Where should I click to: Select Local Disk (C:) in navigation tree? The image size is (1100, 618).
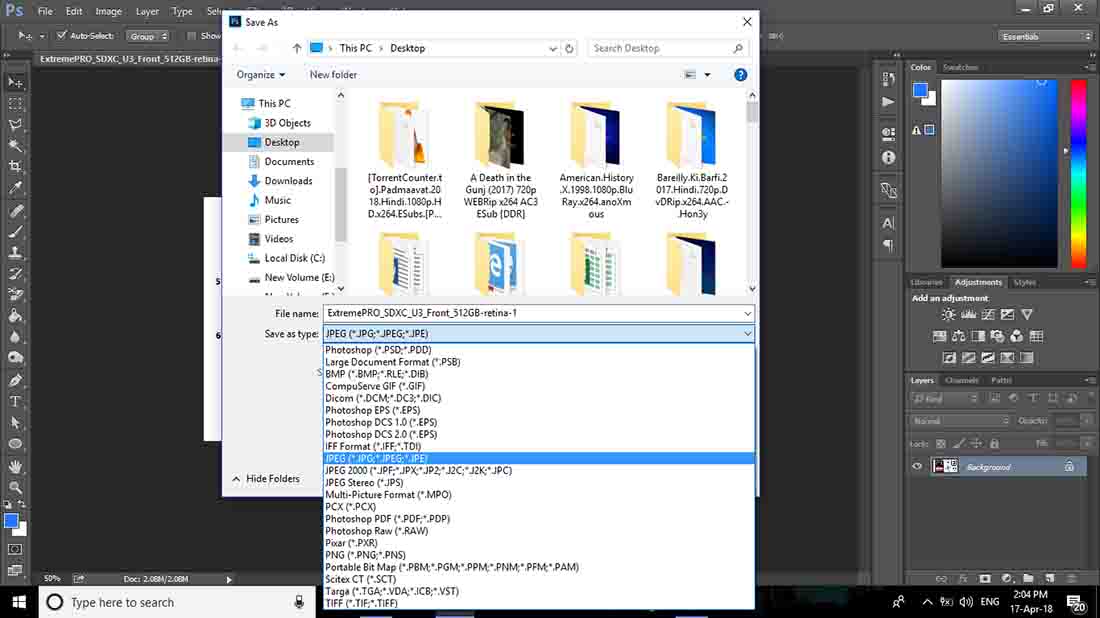294,258
